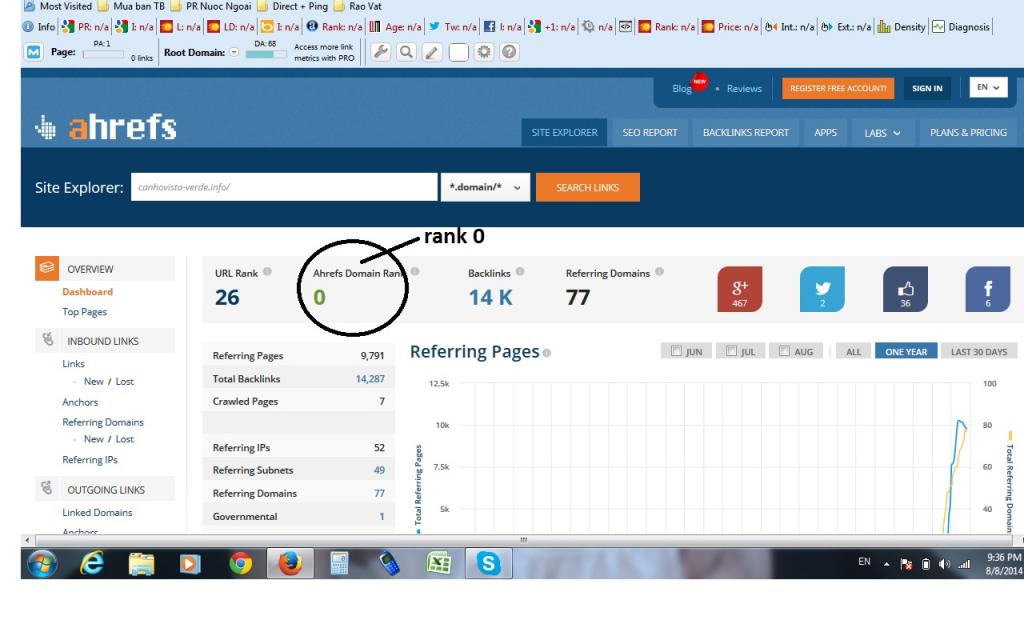Viewport: 1024px width, 640px height.
Task: Open Linked Domains sidebar link
Action: point(97,513)
